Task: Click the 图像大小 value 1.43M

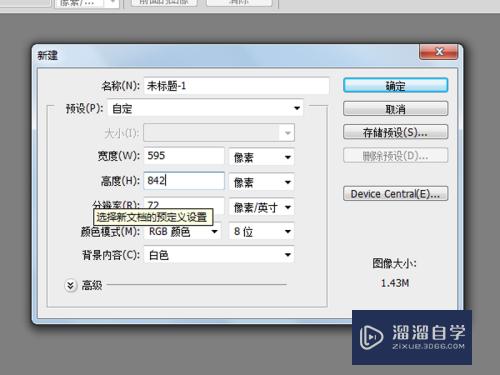Action: point(395,283)
